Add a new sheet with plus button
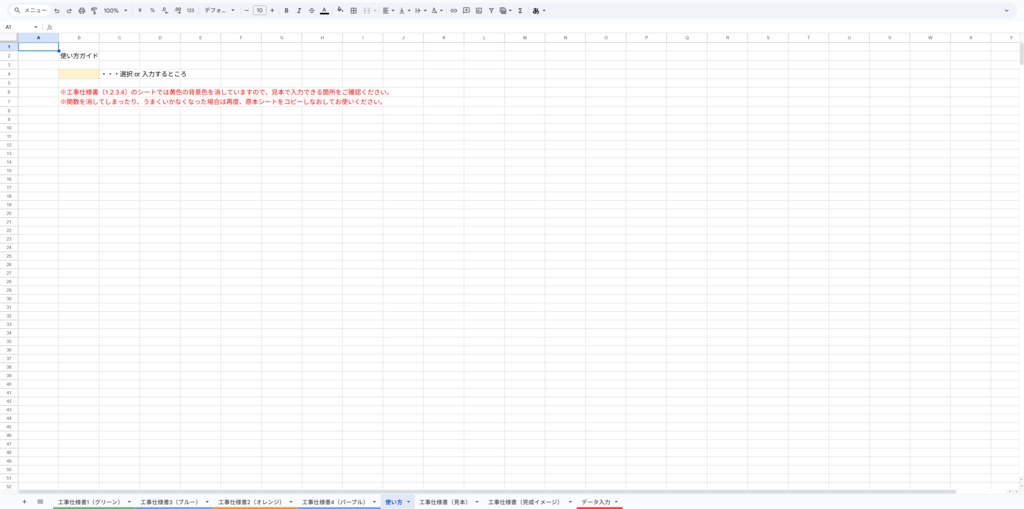The height and width of the screenshot is (509, 1024). point(25,501)
